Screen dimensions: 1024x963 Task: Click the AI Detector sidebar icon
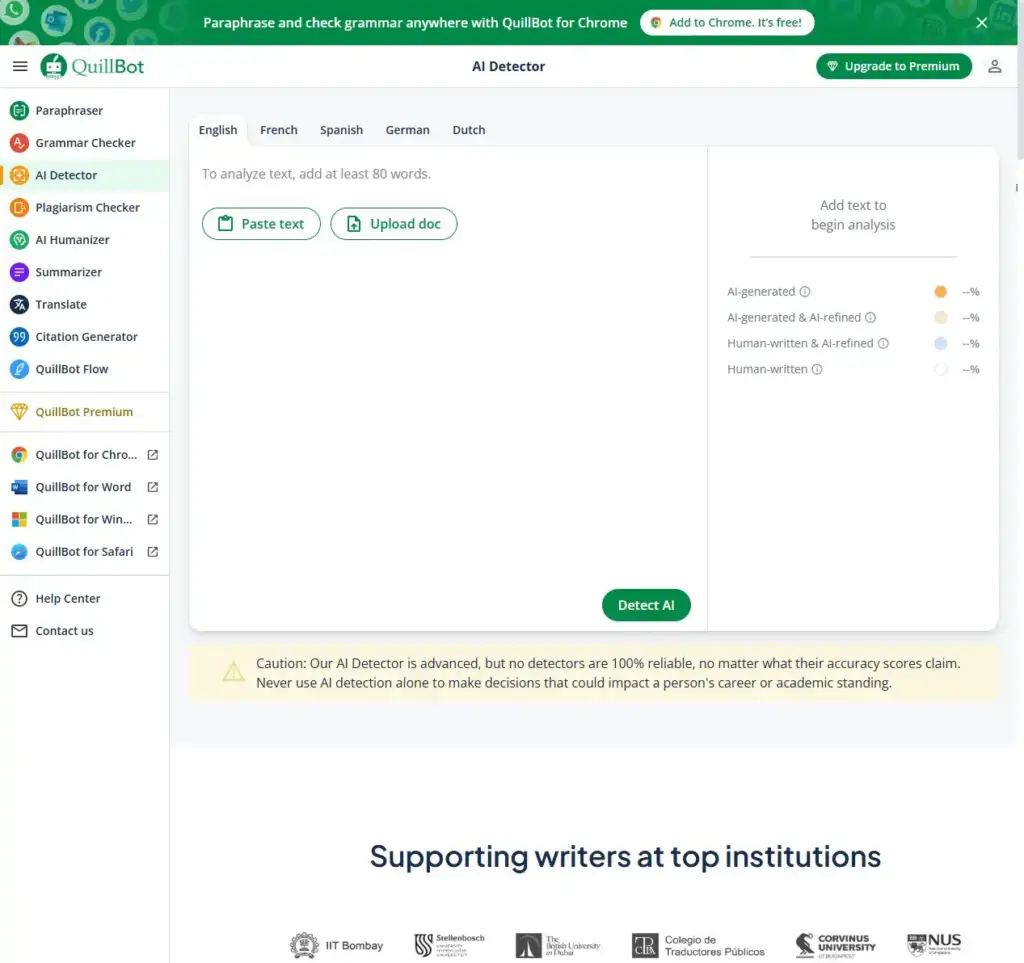click(x=20, y=175)
